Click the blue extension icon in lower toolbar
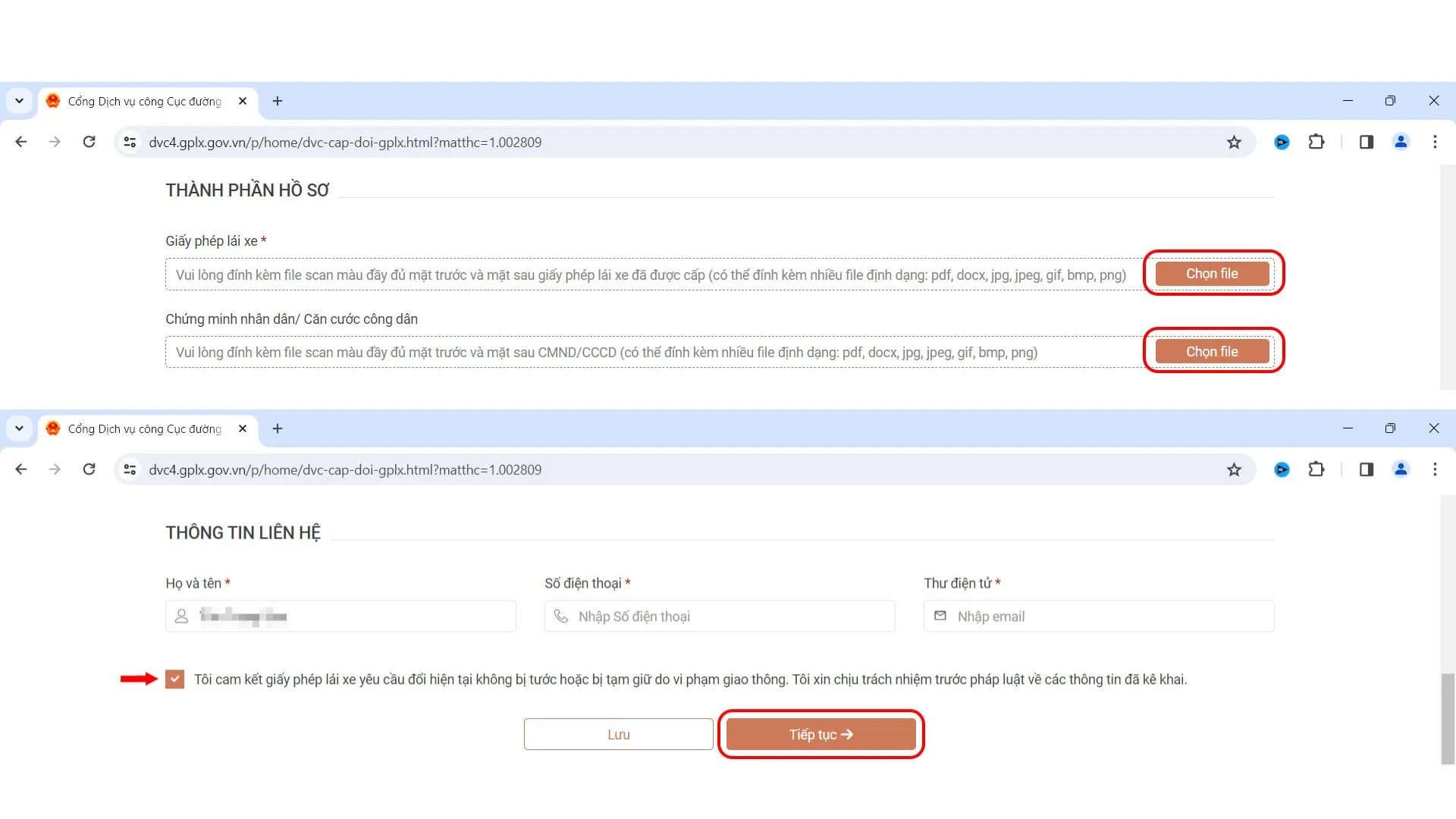 pos(1282,469)
